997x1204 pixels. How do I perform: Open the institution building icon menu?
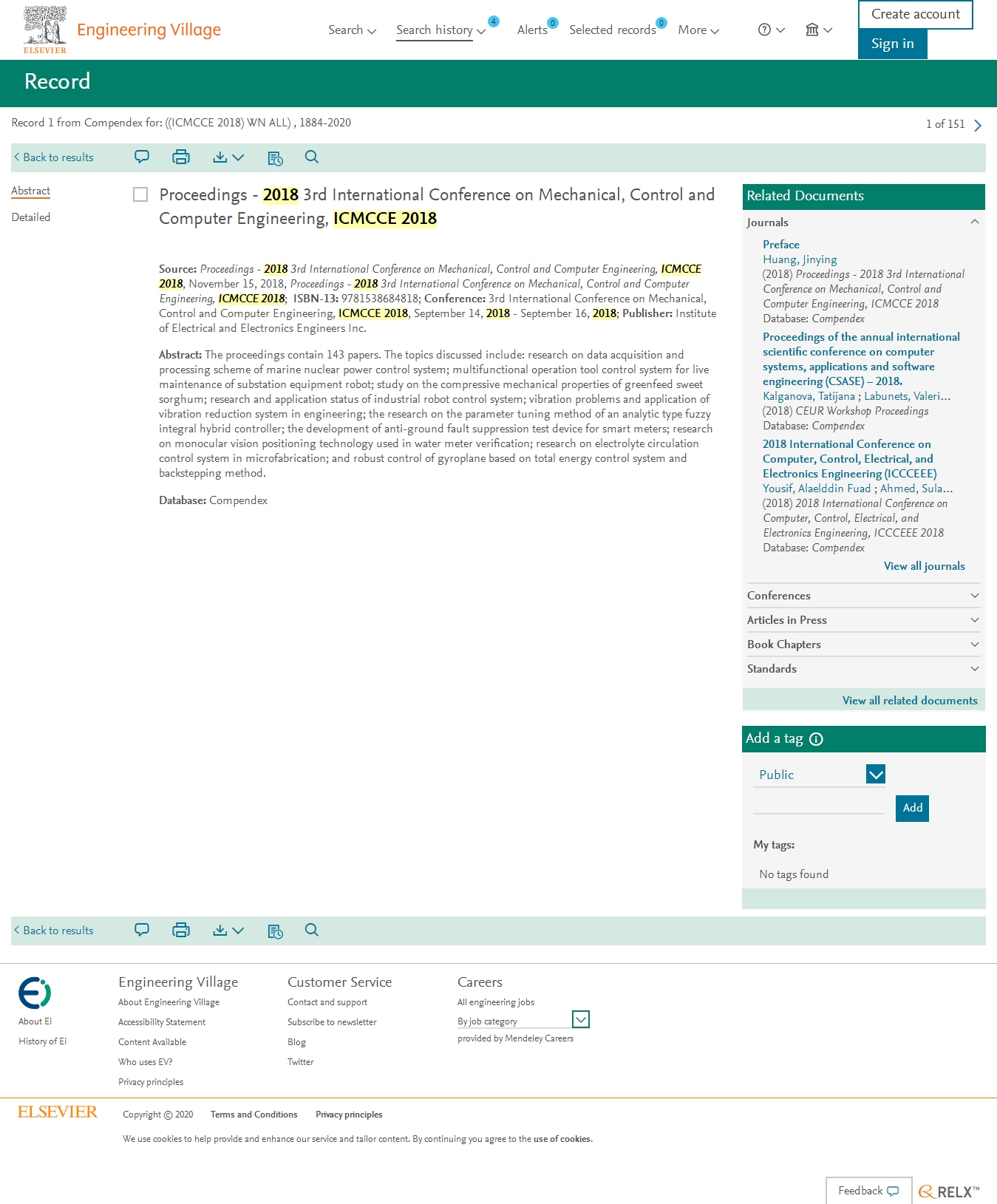click(819, 30)
